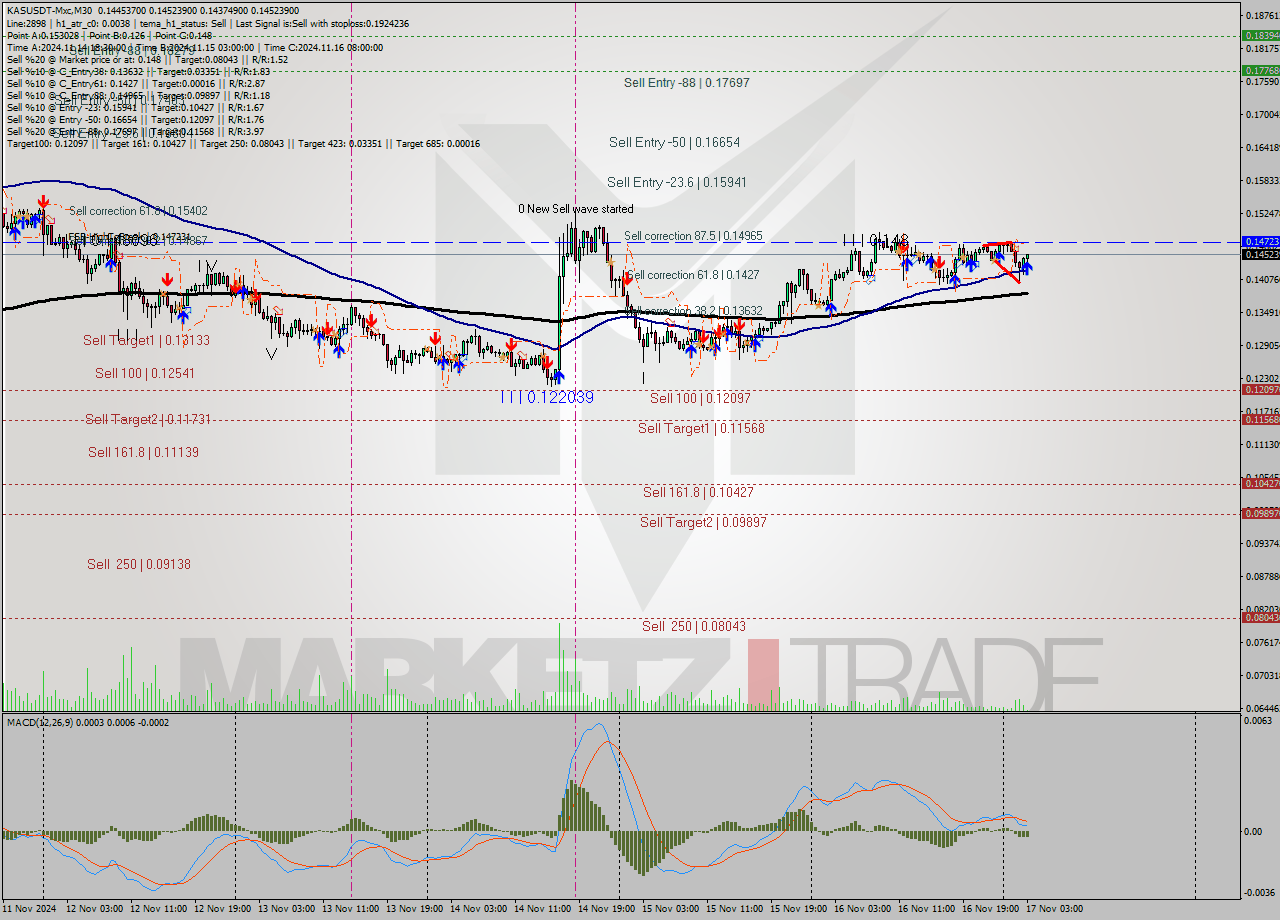
Task: Click the green 0.17768 price axis tag
Action: [1260, 70]
